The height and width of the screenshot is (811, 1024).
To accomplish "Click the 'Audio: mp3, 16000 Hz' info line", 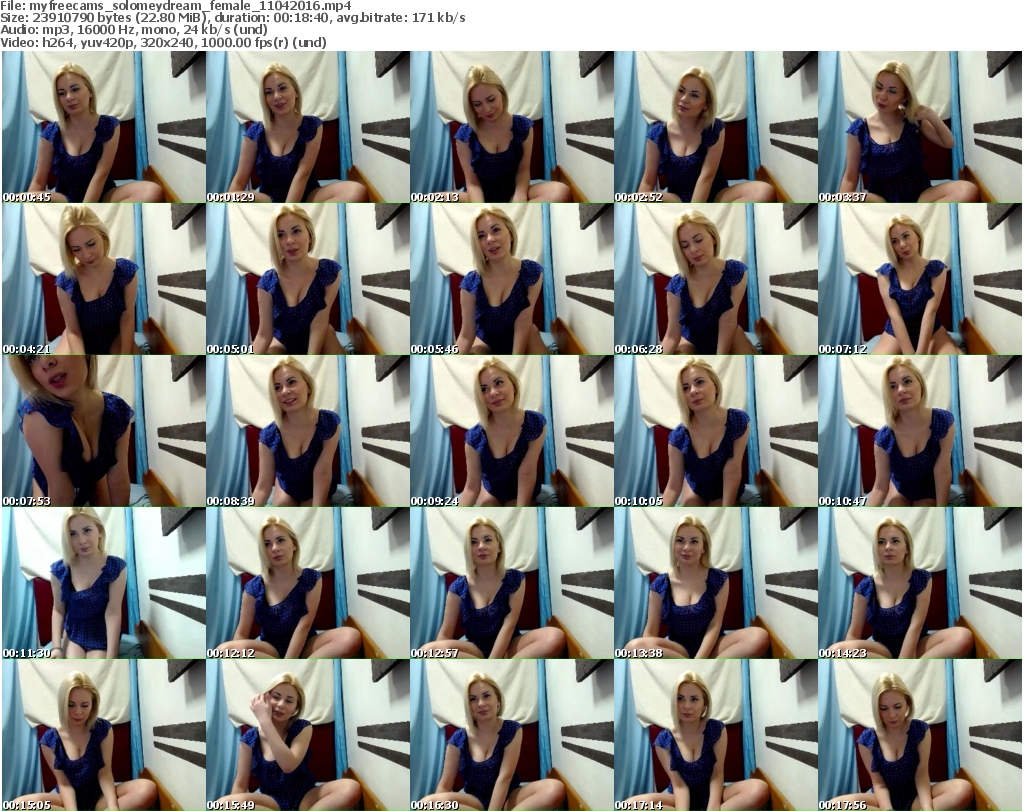I will coord(134,29).
